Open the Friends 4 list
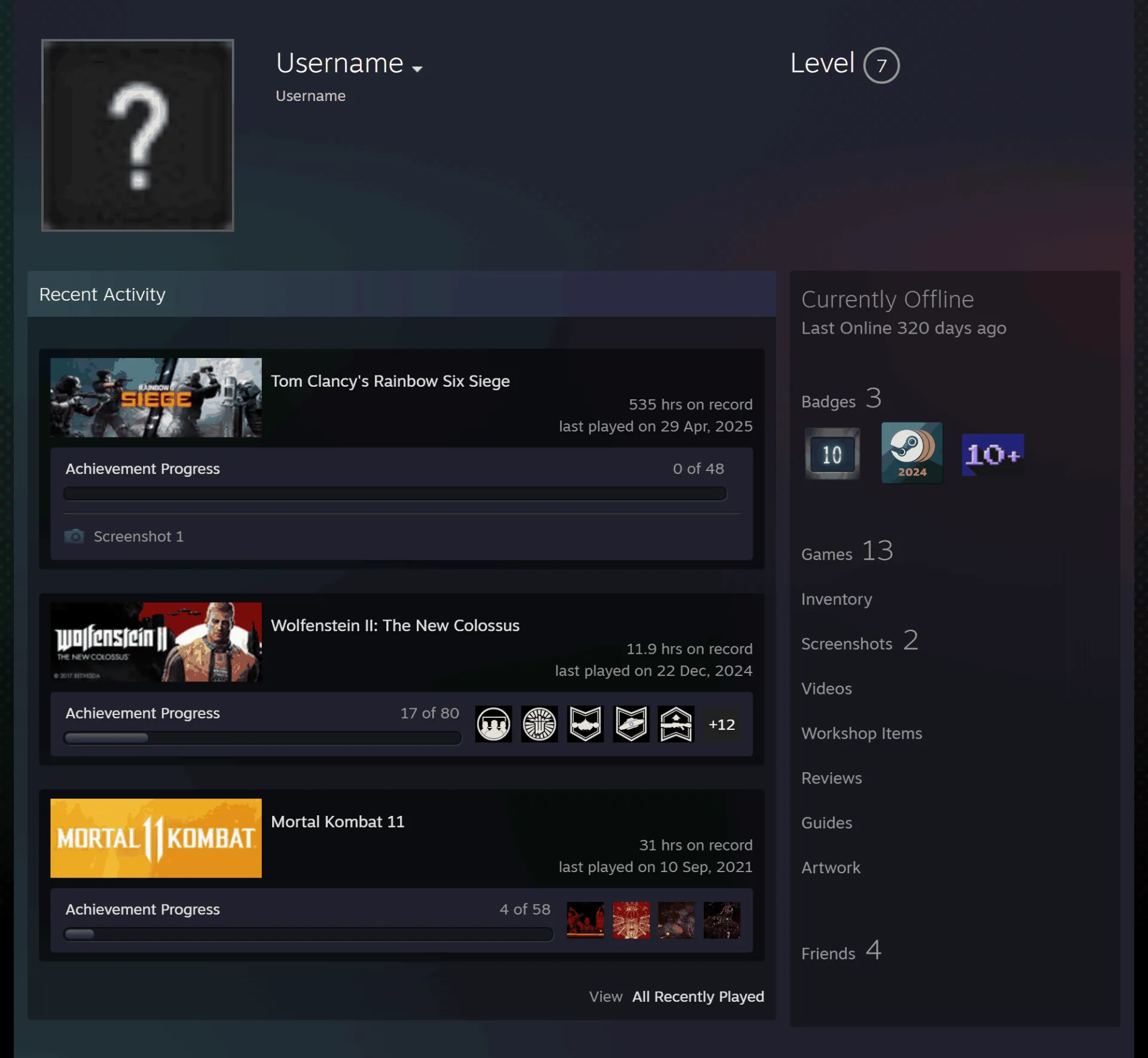The height and width of the screenshot is (1058, 1148). click(841, 951)
